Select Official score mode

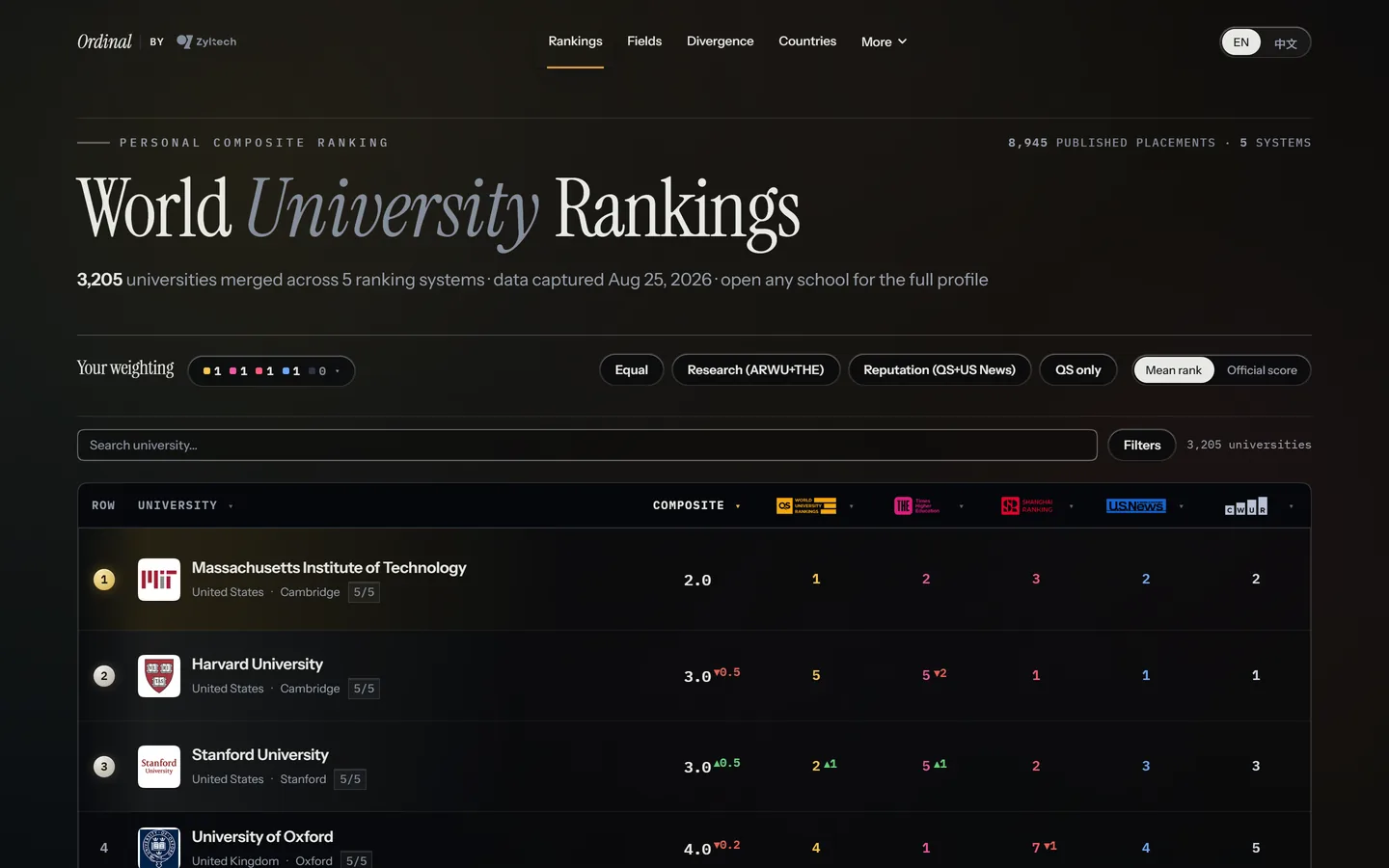point(1262,370)
